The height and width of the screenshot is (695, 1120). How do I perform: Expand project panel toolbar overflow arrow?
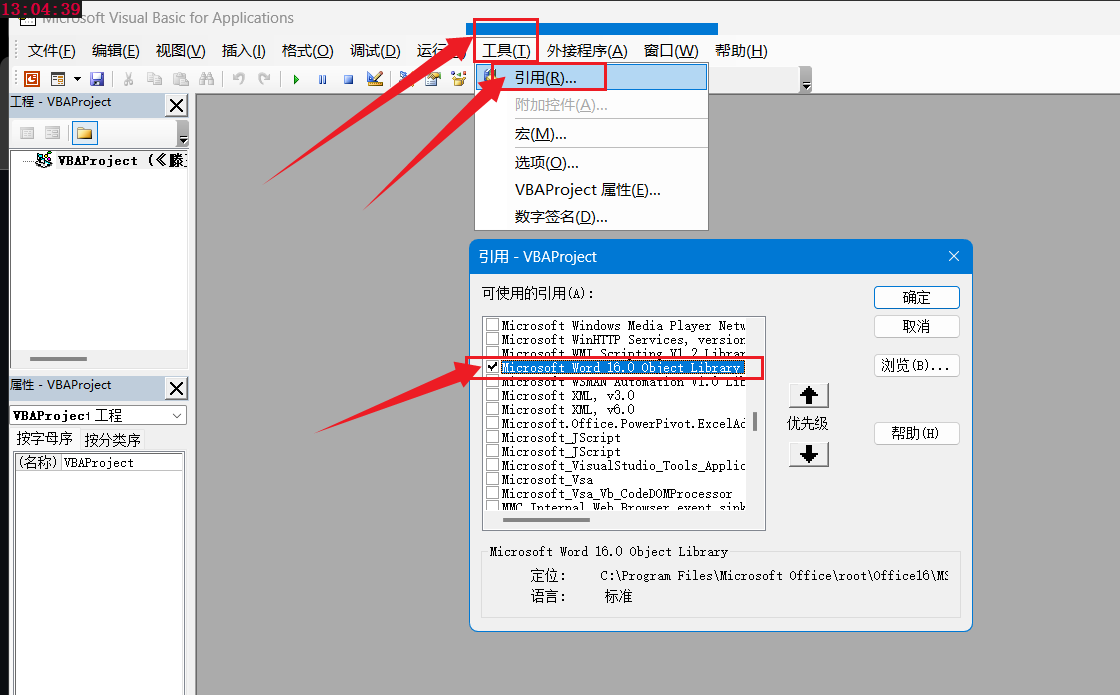click(x=183, y=134)
